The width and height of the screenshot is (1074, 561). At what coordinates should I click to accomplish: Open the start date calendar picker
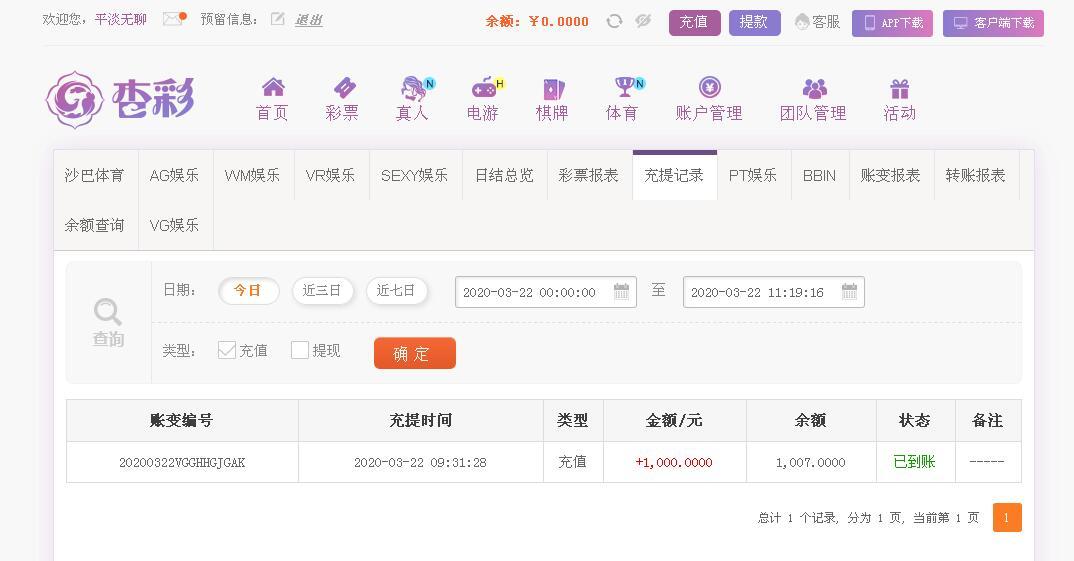coord(621,291)
